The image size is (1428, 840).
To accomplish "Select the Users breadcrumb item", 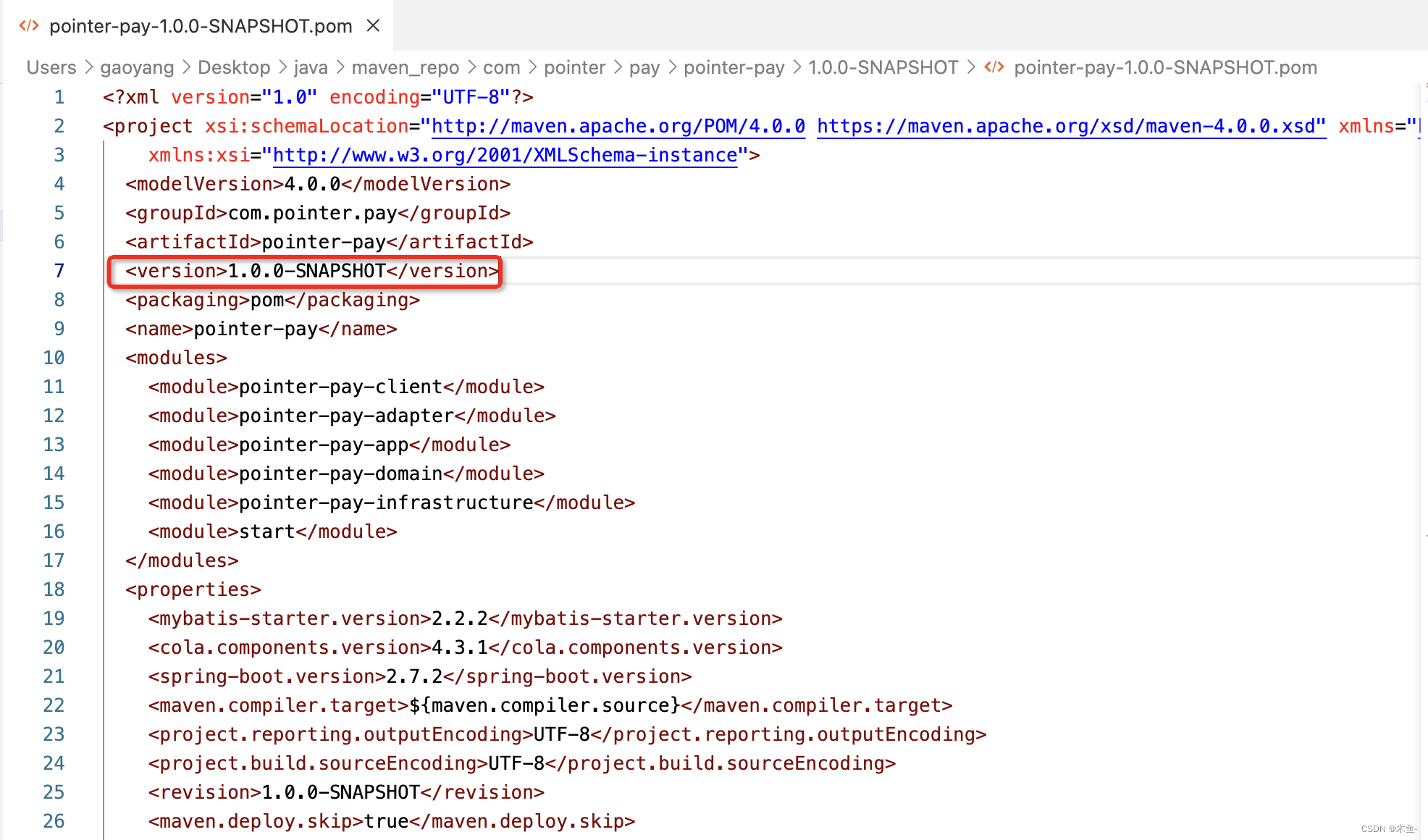I will coord(50,67).
